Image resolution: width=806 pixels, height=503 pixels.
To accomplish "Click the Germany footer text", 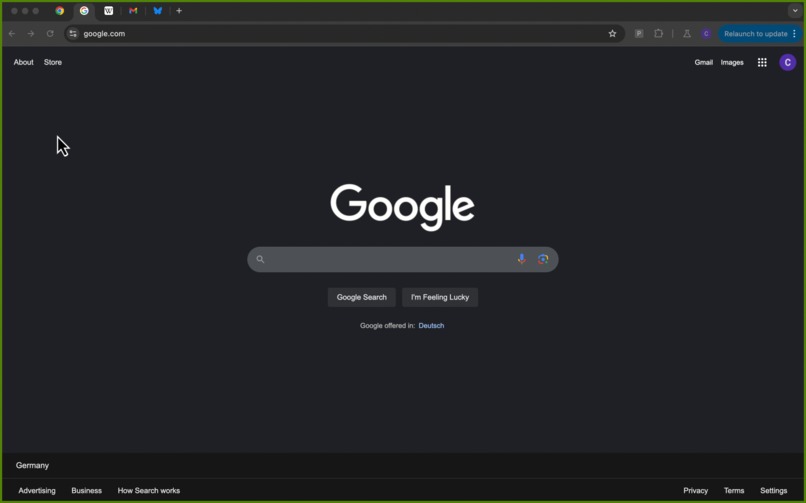I will [x=32, y=465].
